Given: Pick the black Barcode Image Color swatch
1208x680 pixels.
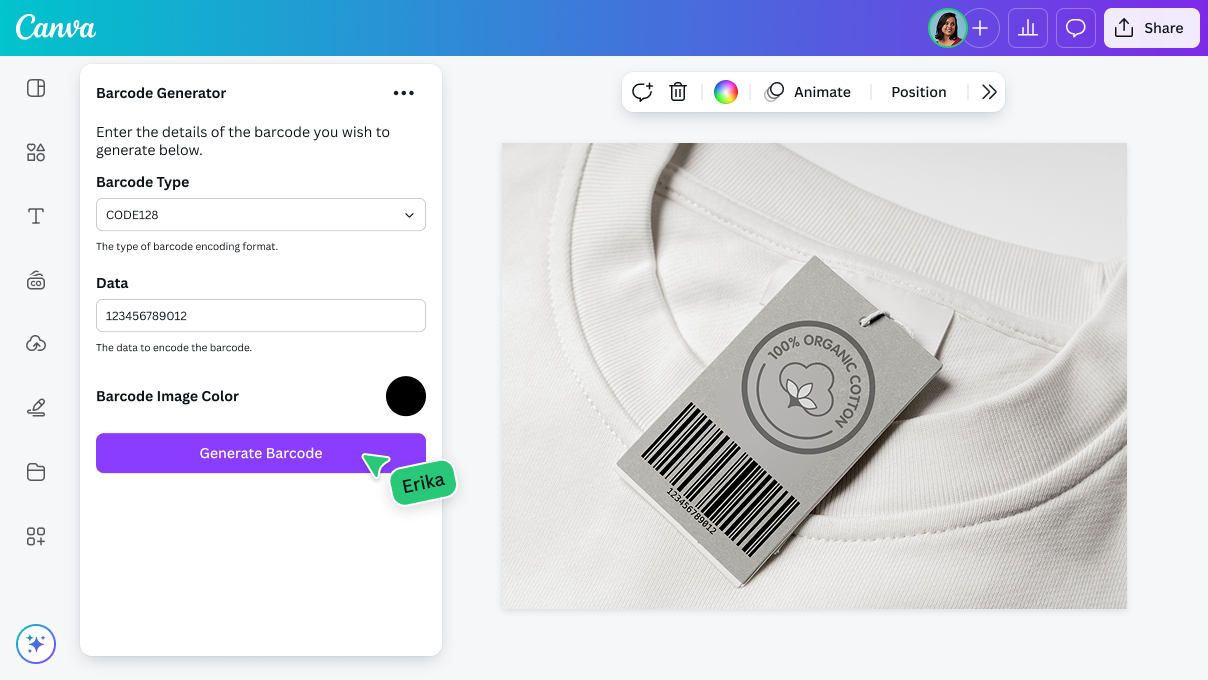Looking at the screenshot, I should point(406,396).
